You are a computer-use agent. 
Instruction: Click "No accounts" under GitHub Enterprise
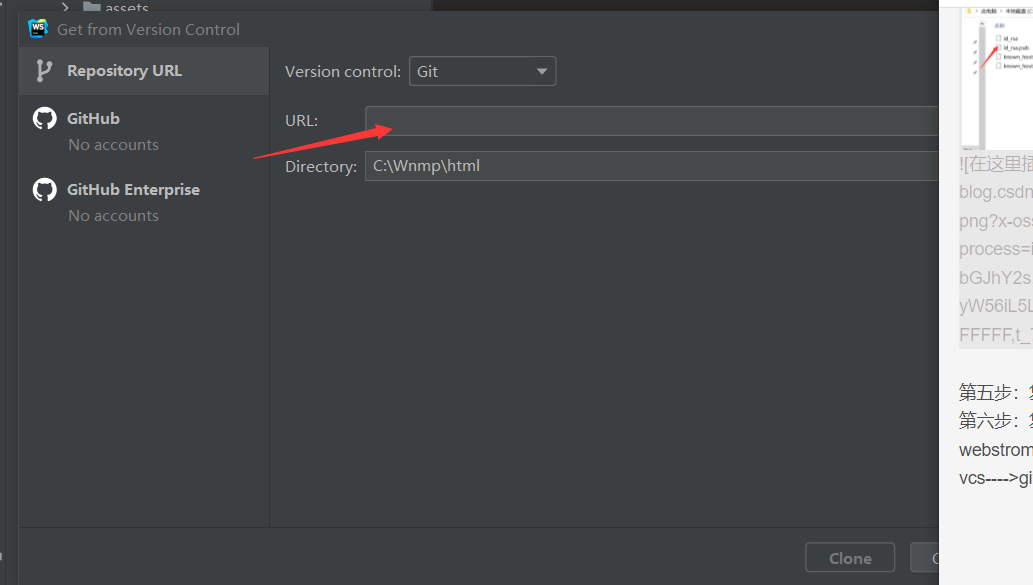click(x=113, y=216)
